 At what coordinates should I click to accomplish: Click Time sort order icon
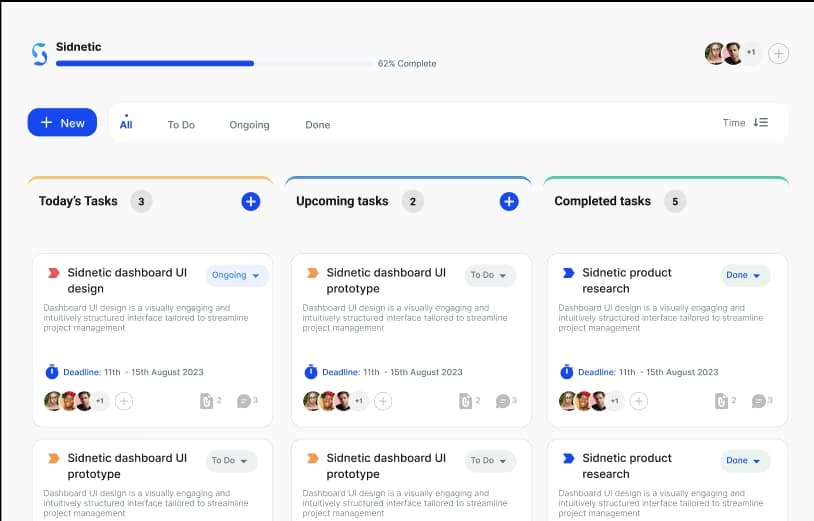click(x=761, y=123)
